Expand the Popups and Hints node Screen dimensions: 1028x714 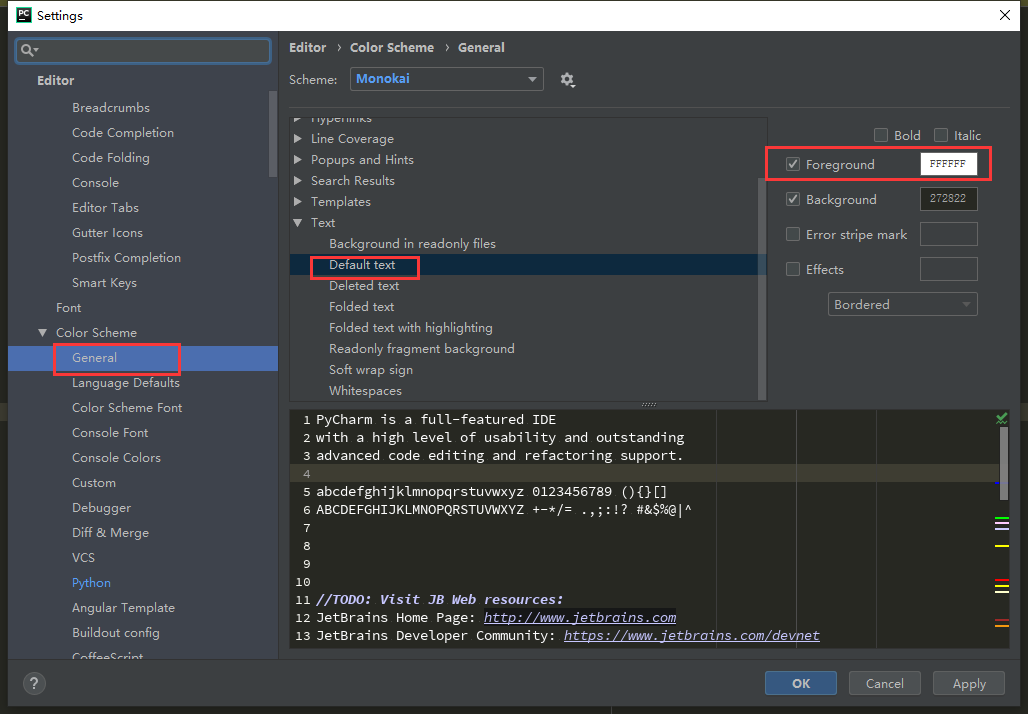[x=298, y=159]
